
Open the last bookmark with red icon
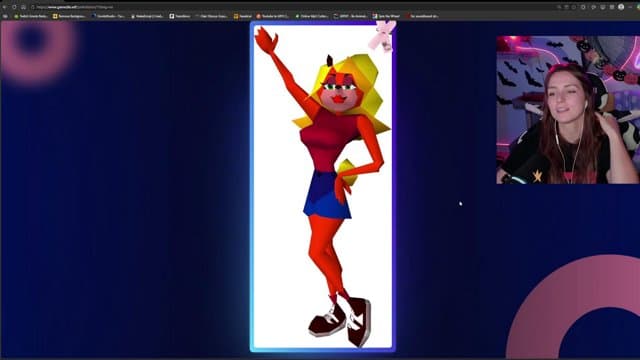point(422,16)
